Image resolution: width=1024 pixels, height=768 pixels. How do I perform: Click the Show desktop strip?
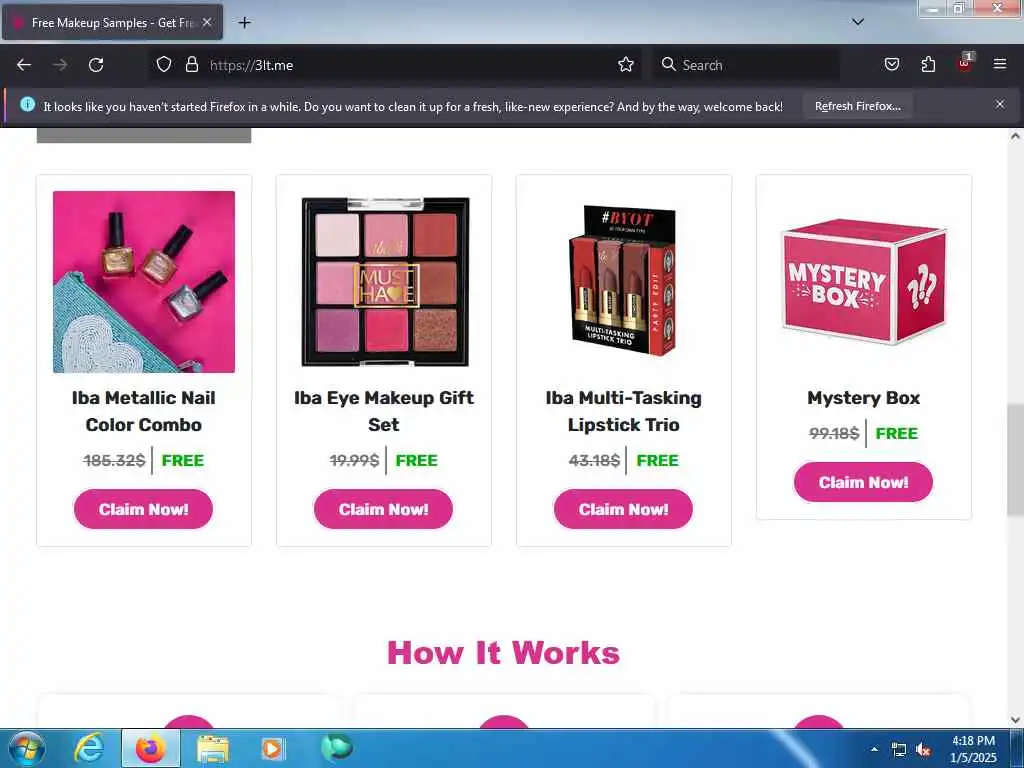[1017, 748]
